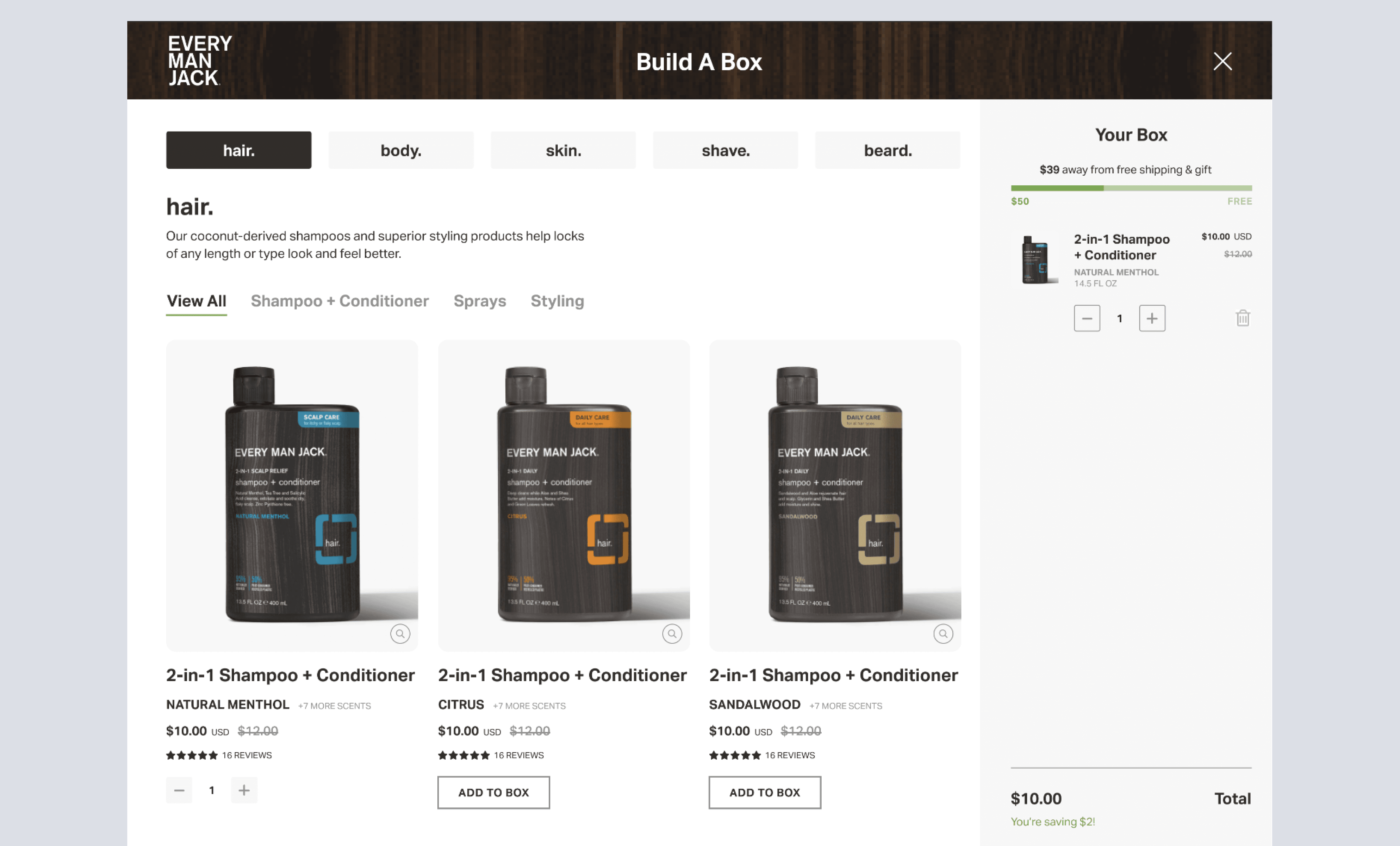Expand +7 more scents for Citrus
Screen dimensions: 1400x846
click(x=529, y=705)
